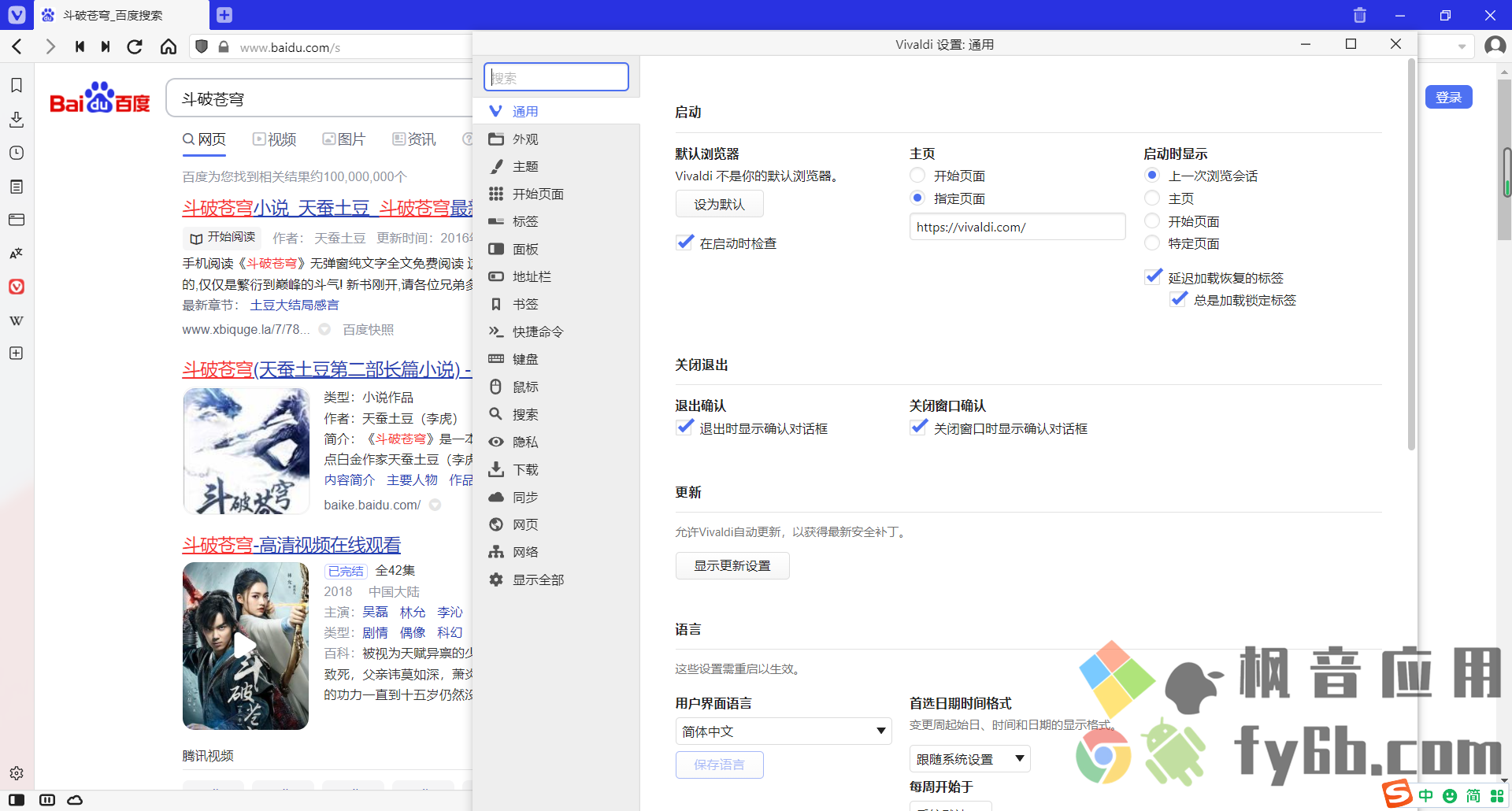This screenshot has width=1512, height=811.
Task: Toggle 总是加载锁定标签 checkbox
Action: pyautogui.click(x=1179, y=299)
